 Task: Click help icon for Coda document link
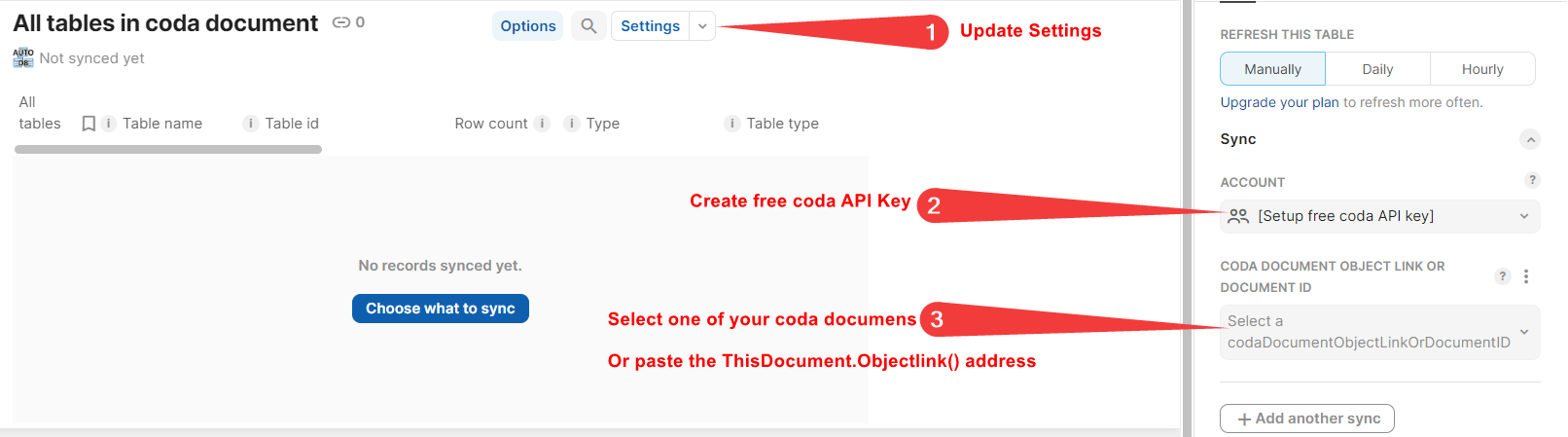tap(1502, 276)
